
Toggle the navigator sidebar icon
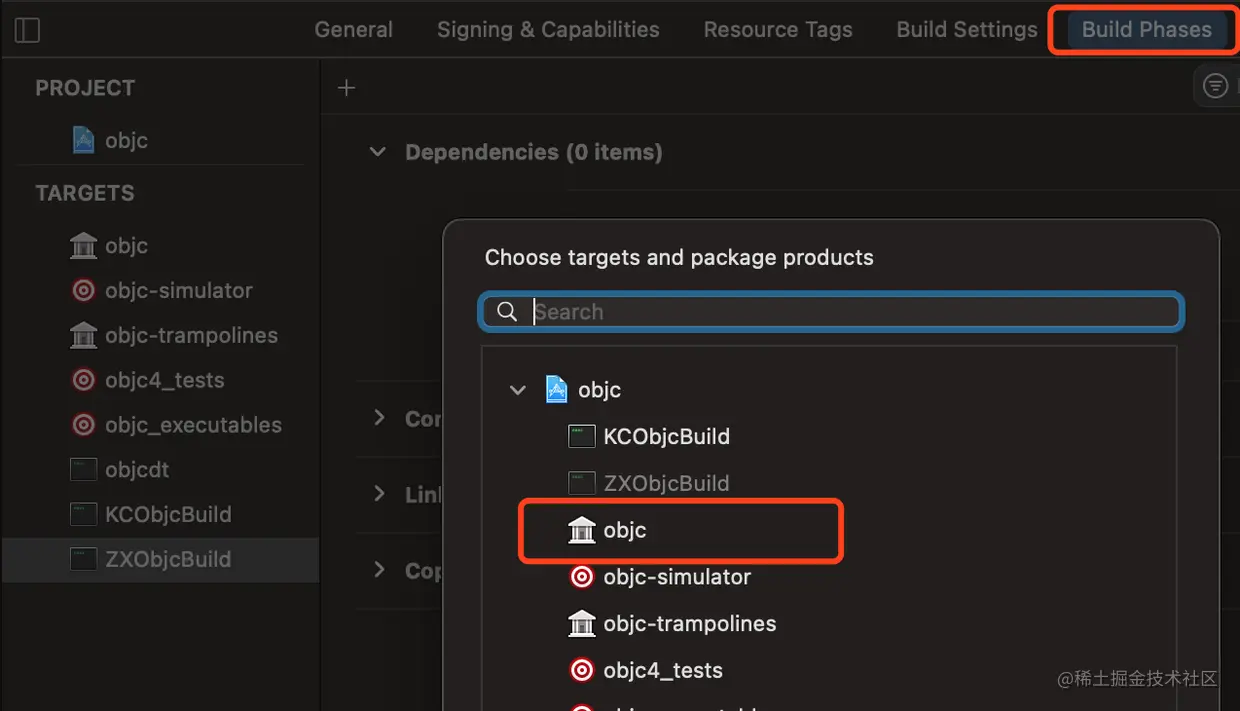28,31
